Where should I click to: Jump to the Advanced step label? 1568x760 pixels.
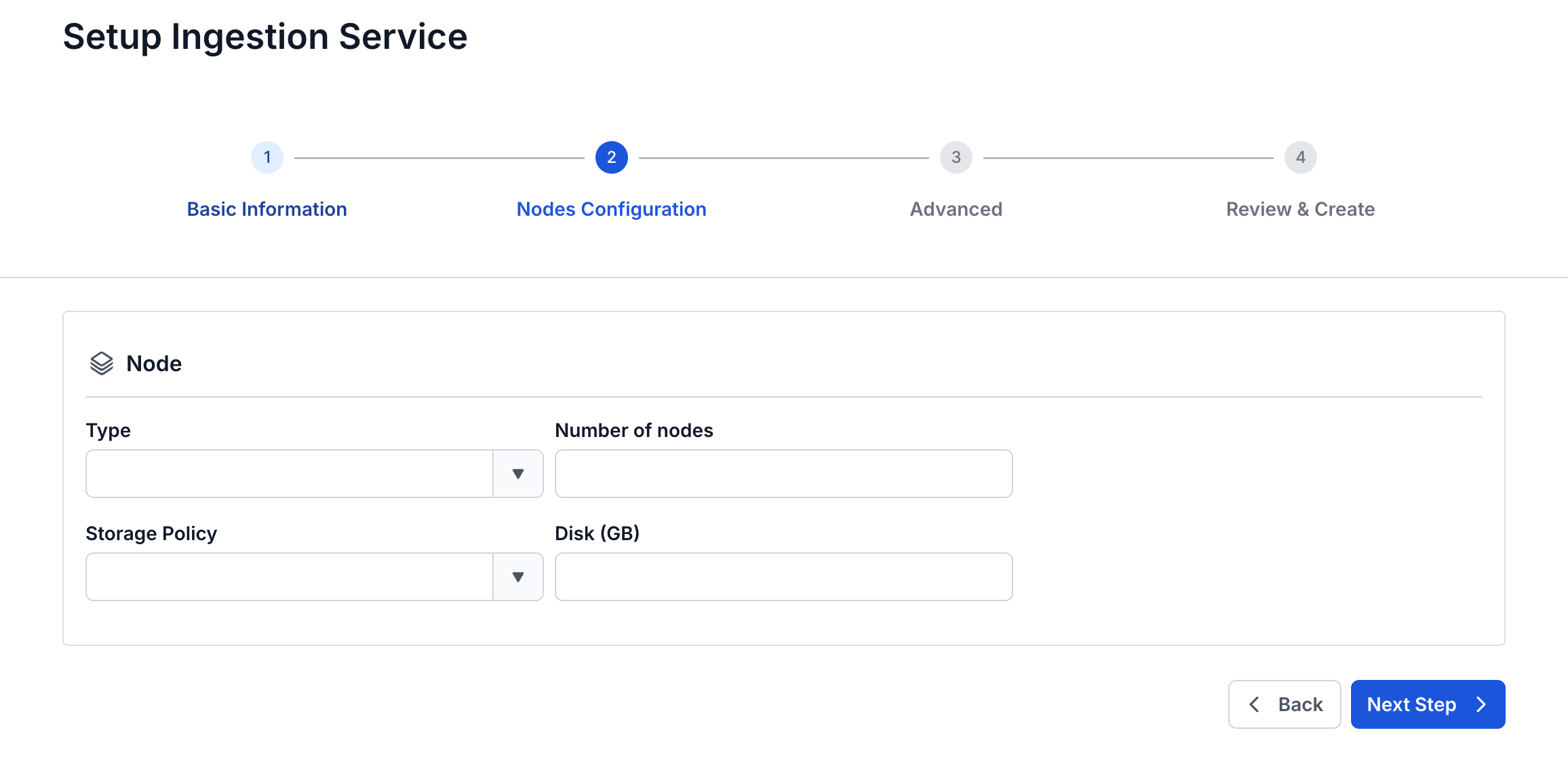tap(956, 209)
